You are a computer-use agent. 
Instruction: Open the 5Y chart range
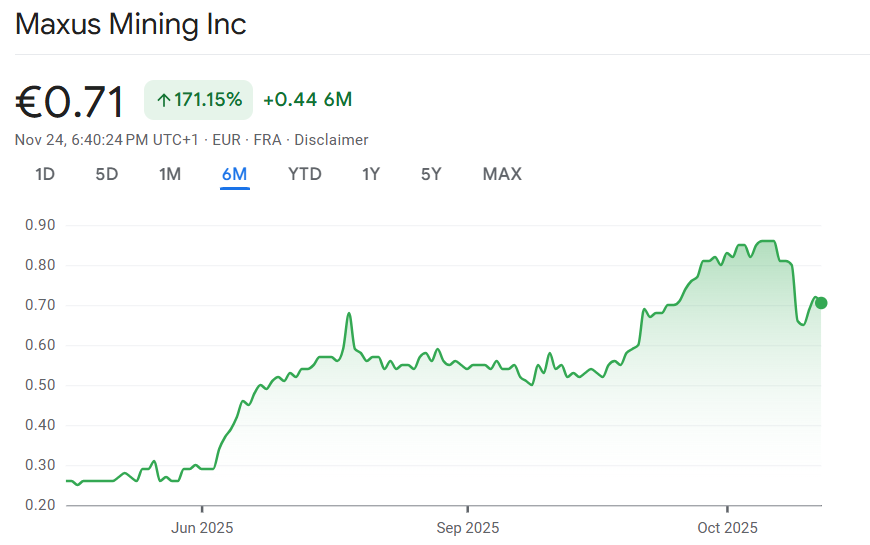point(431,174)
